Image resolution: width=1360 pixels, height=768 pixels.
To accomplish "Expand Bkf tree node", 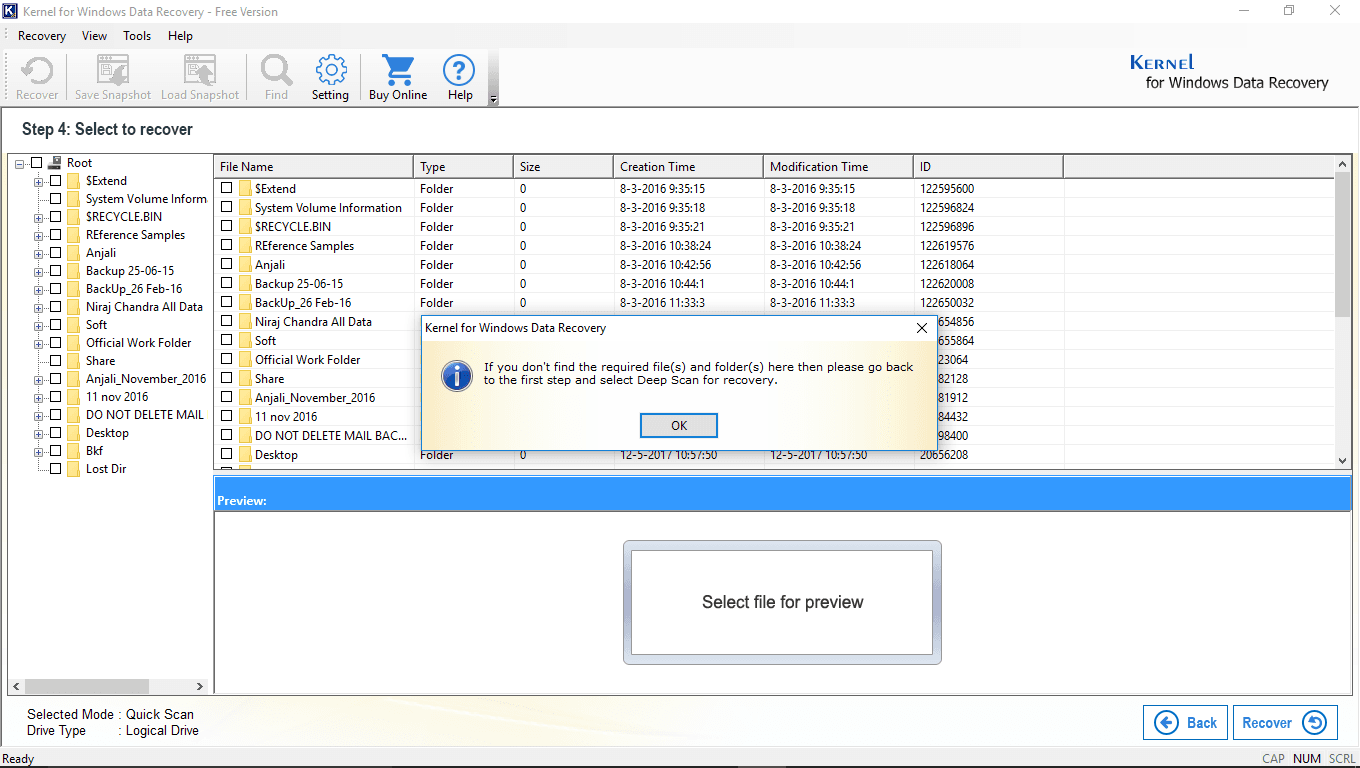I will point(39,451).
